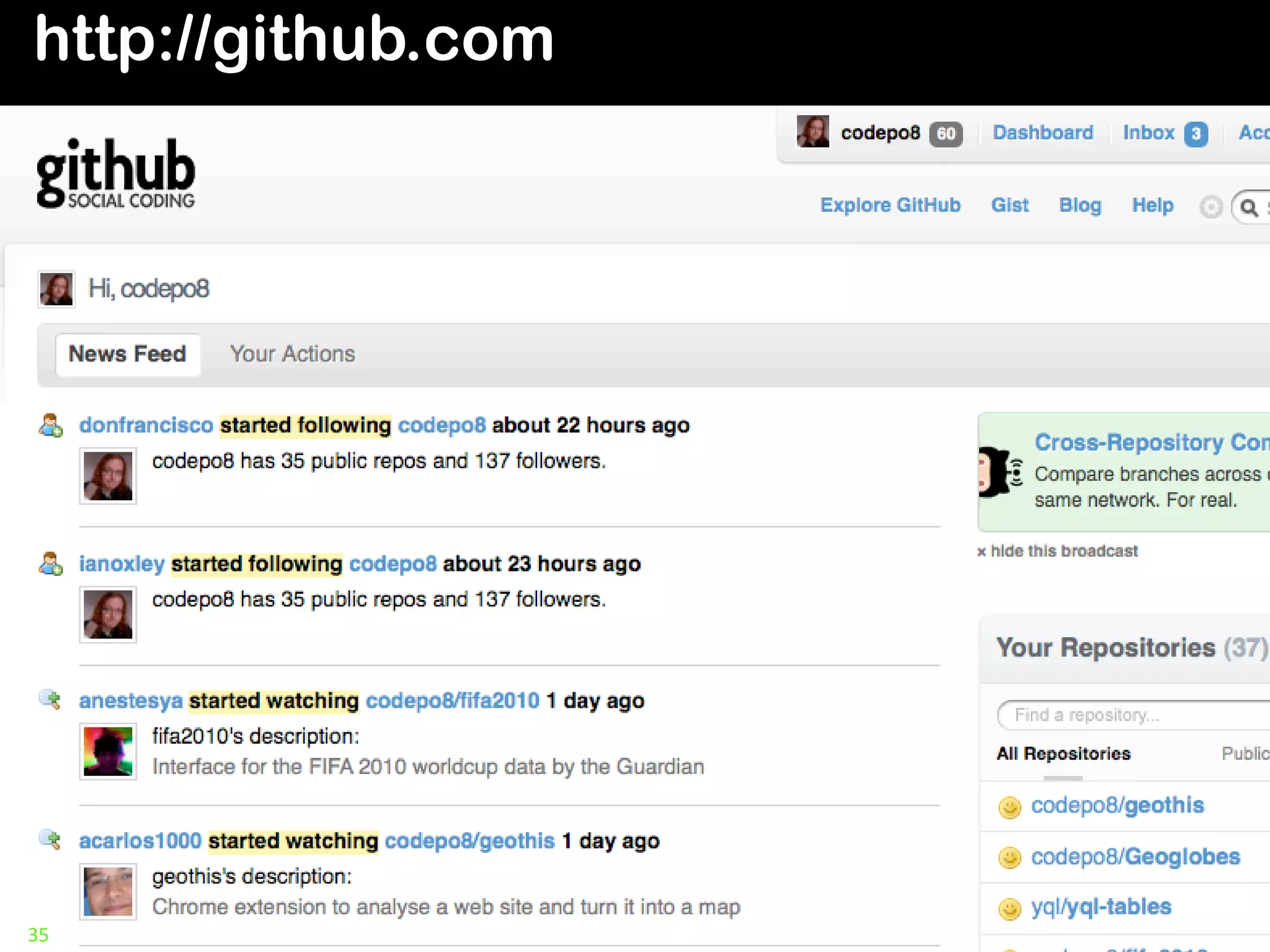Open anestesya's profile link

[x=131, y=701]
